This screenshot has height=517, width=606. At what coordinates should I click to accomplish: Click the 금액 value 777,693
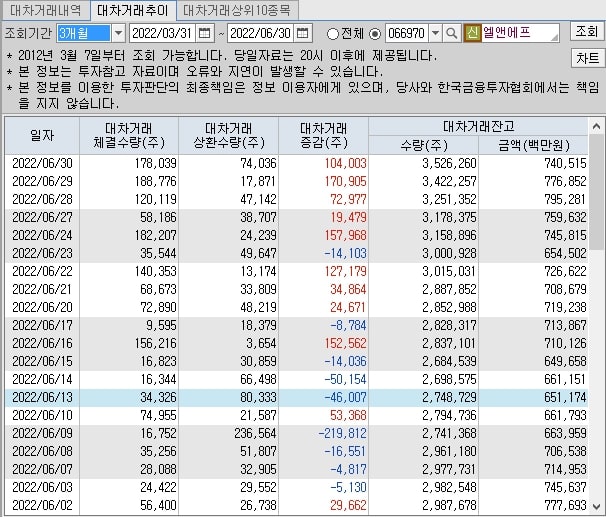(565, 505)
